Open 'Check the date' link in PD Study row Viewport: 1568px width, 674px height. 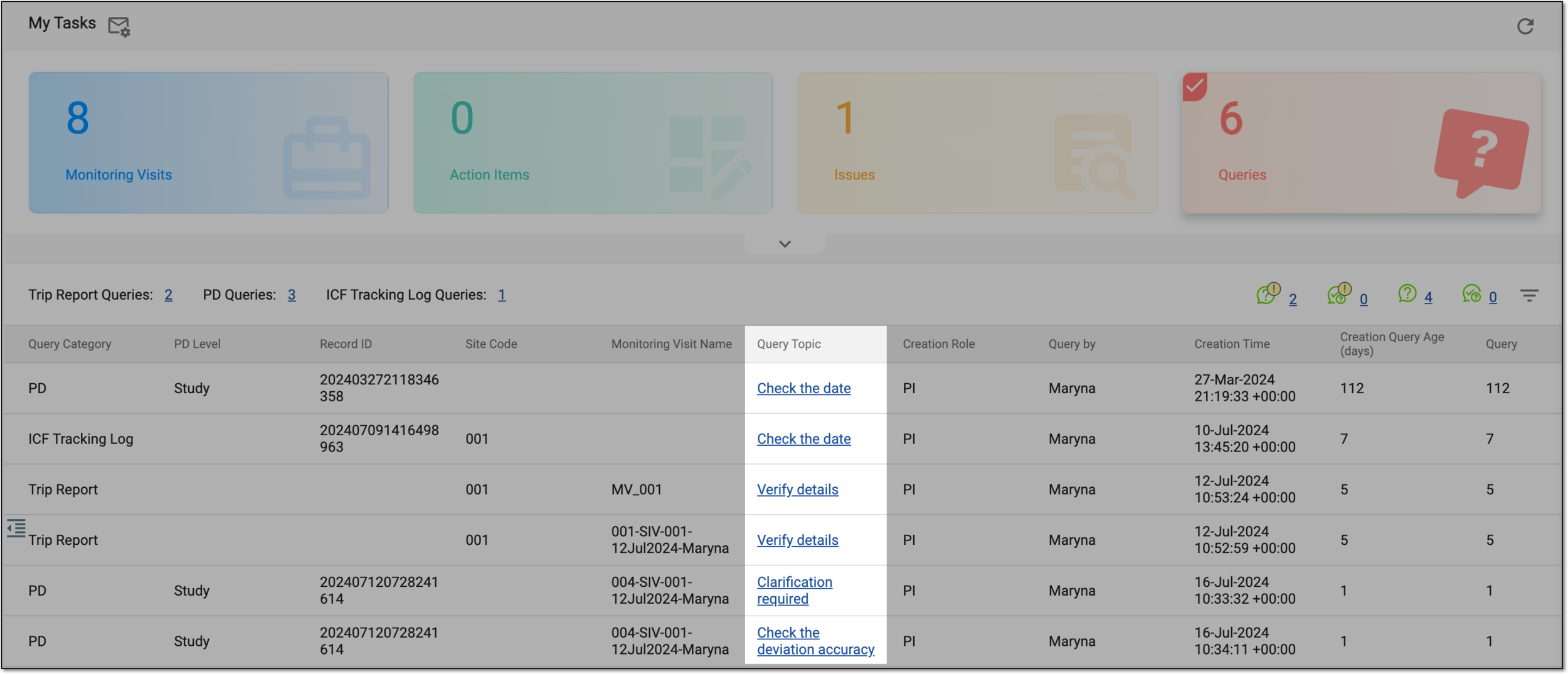[x=803, y=388]
